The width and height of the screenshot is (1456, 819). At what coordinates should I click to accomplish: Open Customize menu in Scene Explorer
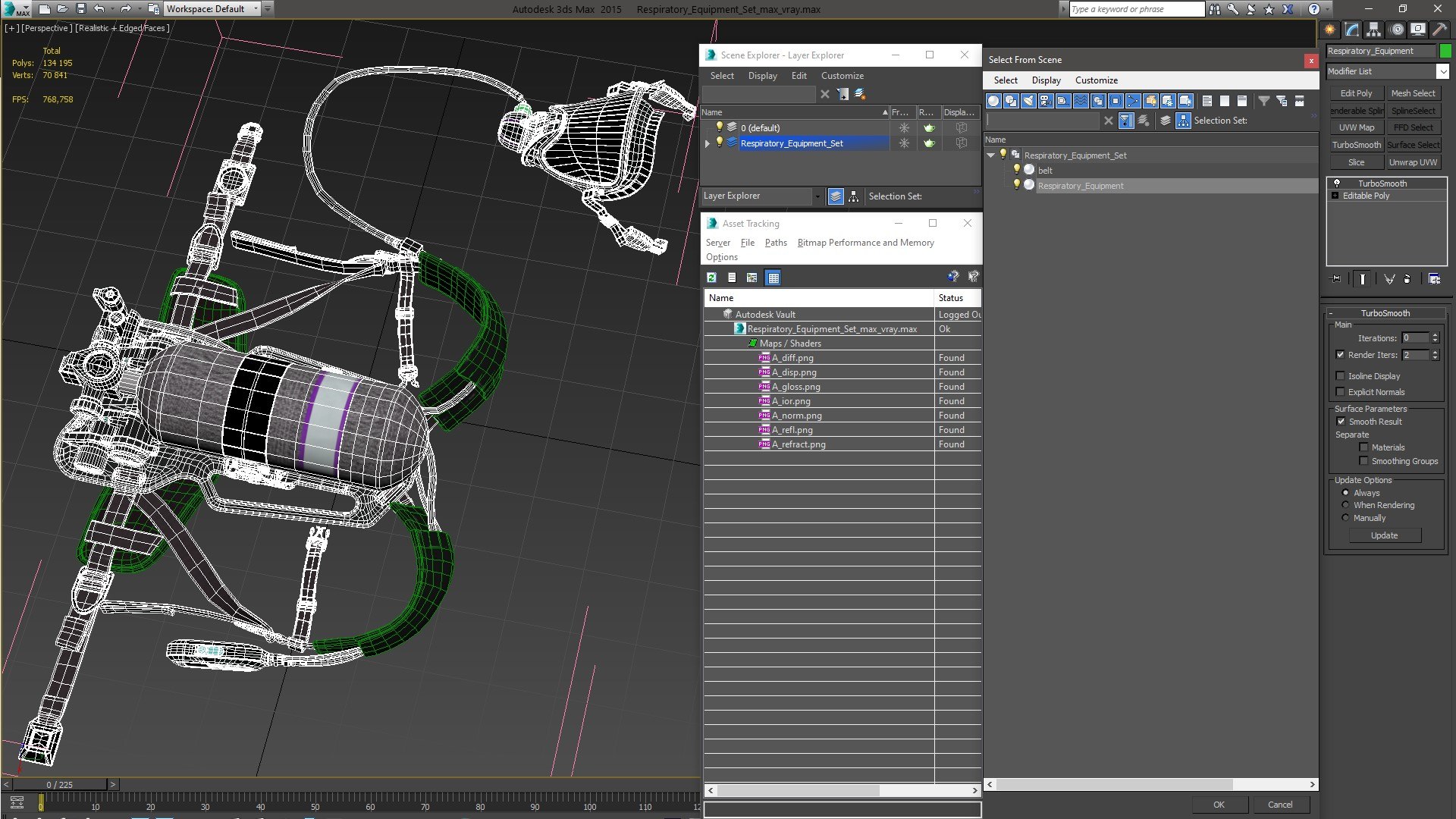[x=842, y=76]
